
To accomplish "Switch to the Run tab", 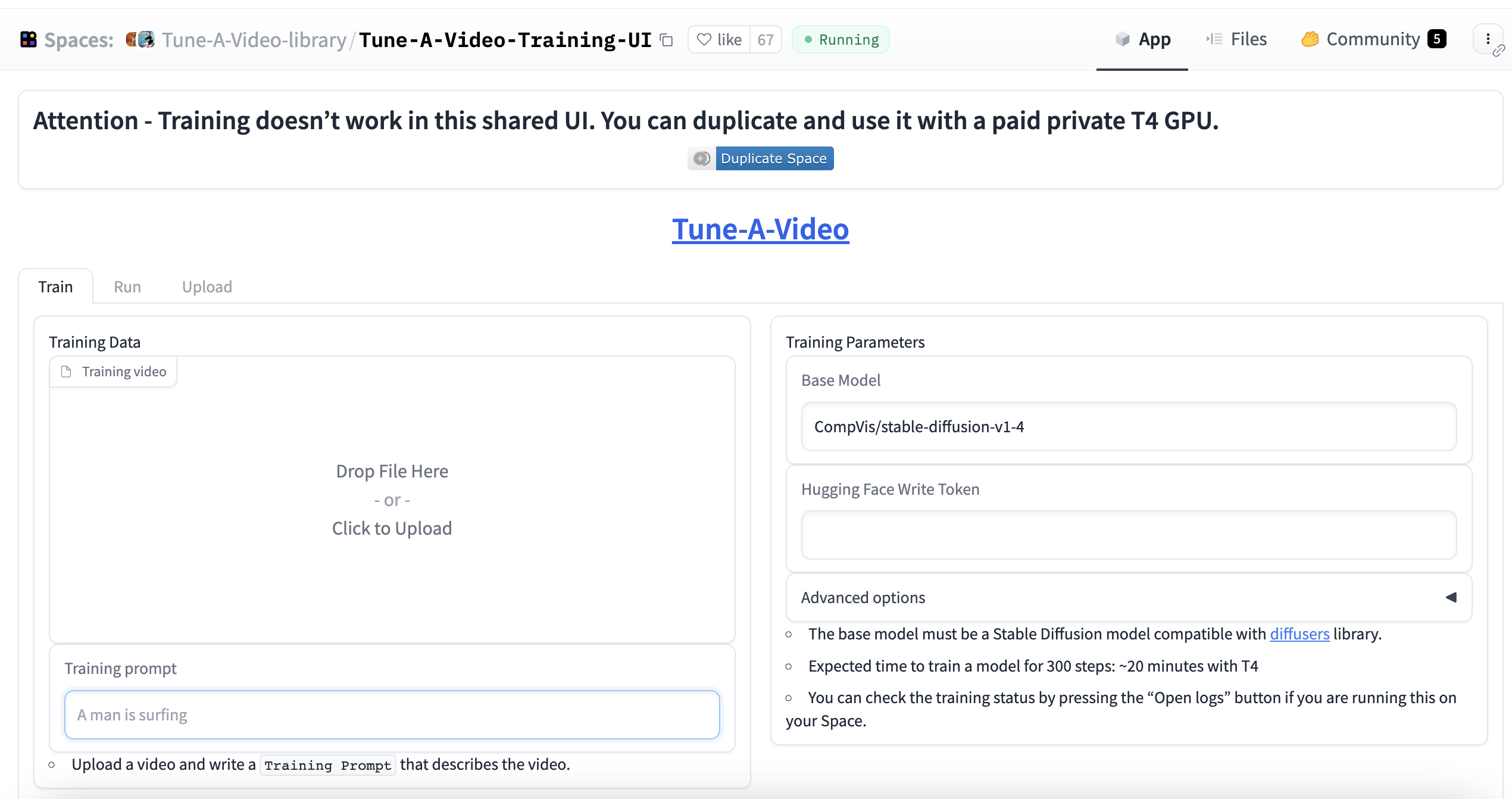I will pyautogui.click(x=127, y=286).
